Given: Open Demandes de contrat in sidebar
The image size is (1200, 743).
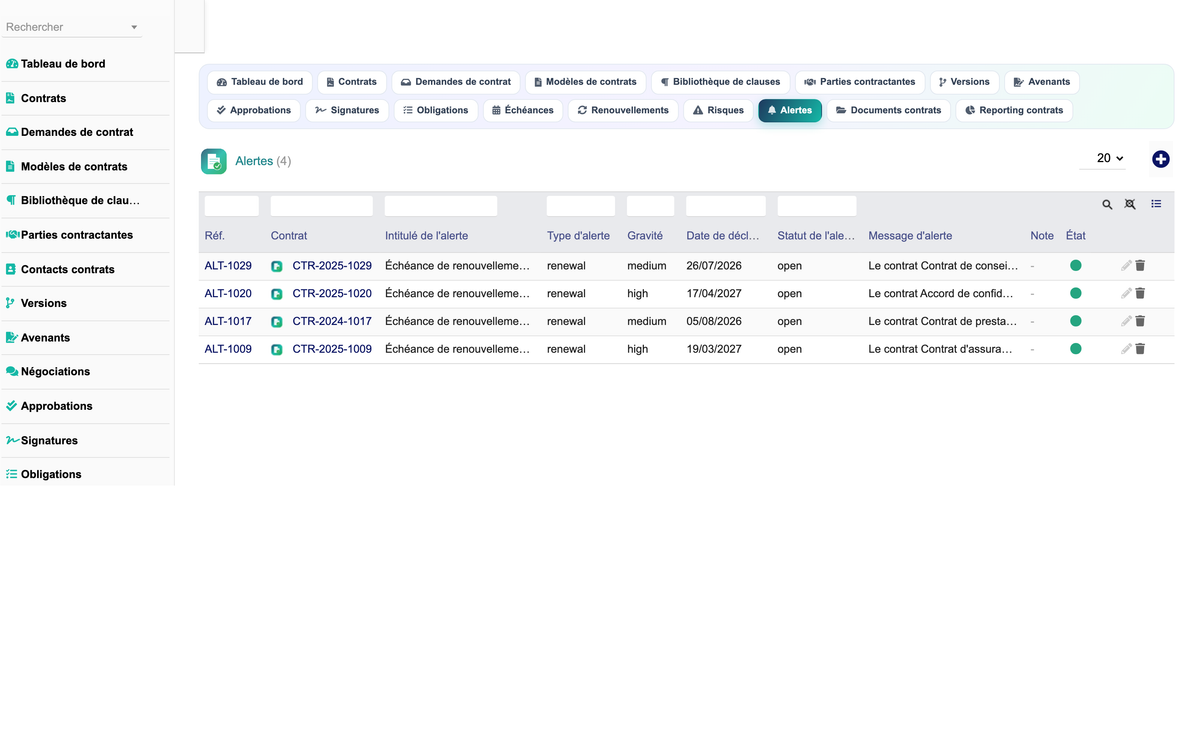Looking at the screenshot, I should pyautogui.click(x=87, y=132).
